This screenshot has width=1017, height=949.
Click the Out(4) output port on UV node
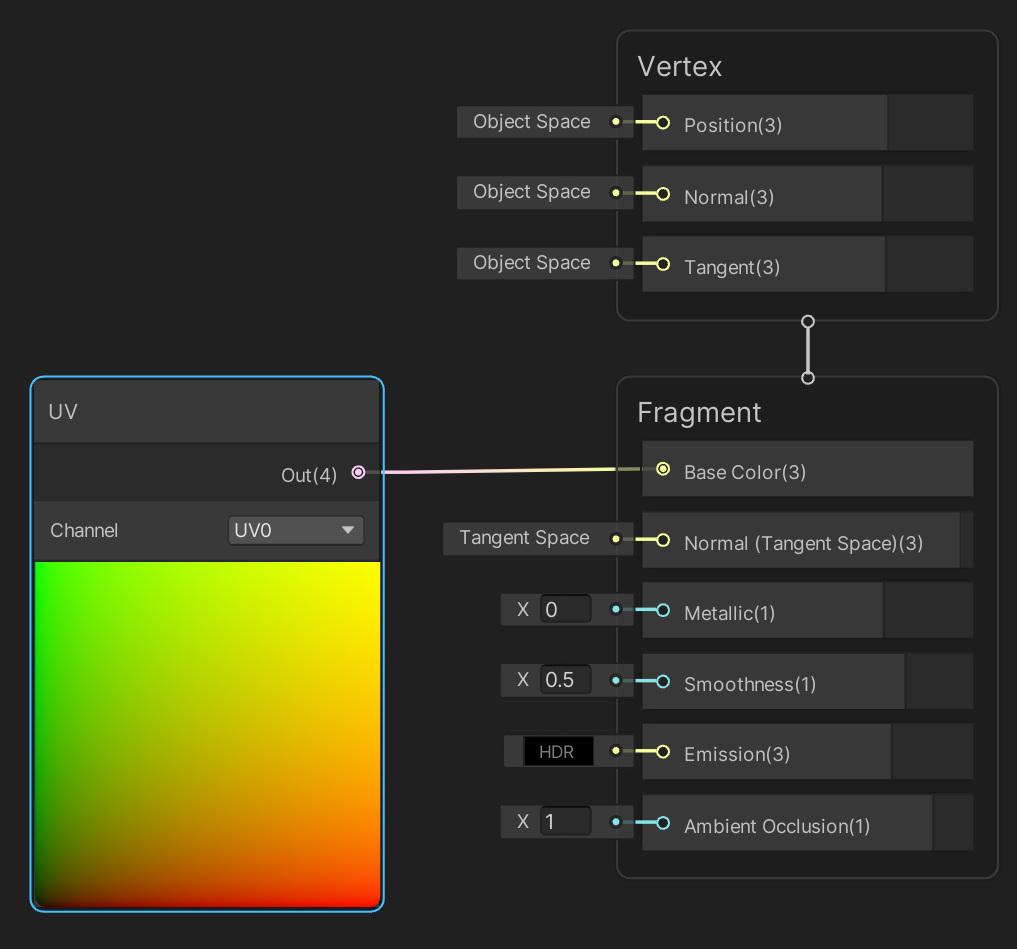(x=358, y=472)
